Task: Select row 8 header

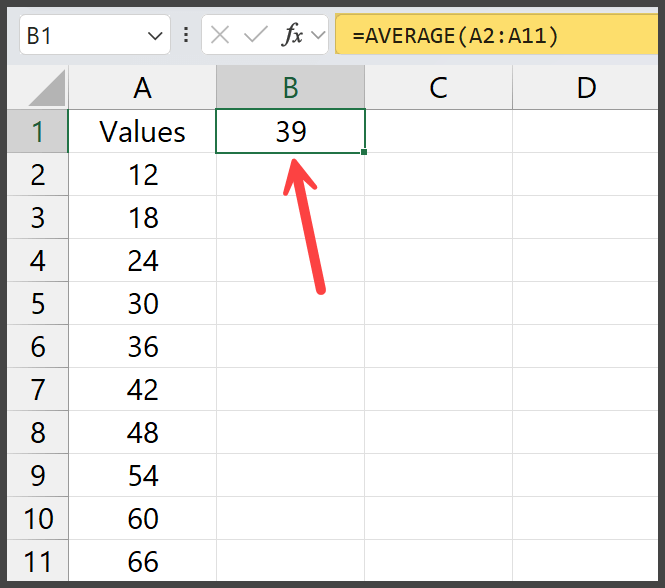Action: pos(38,432)
